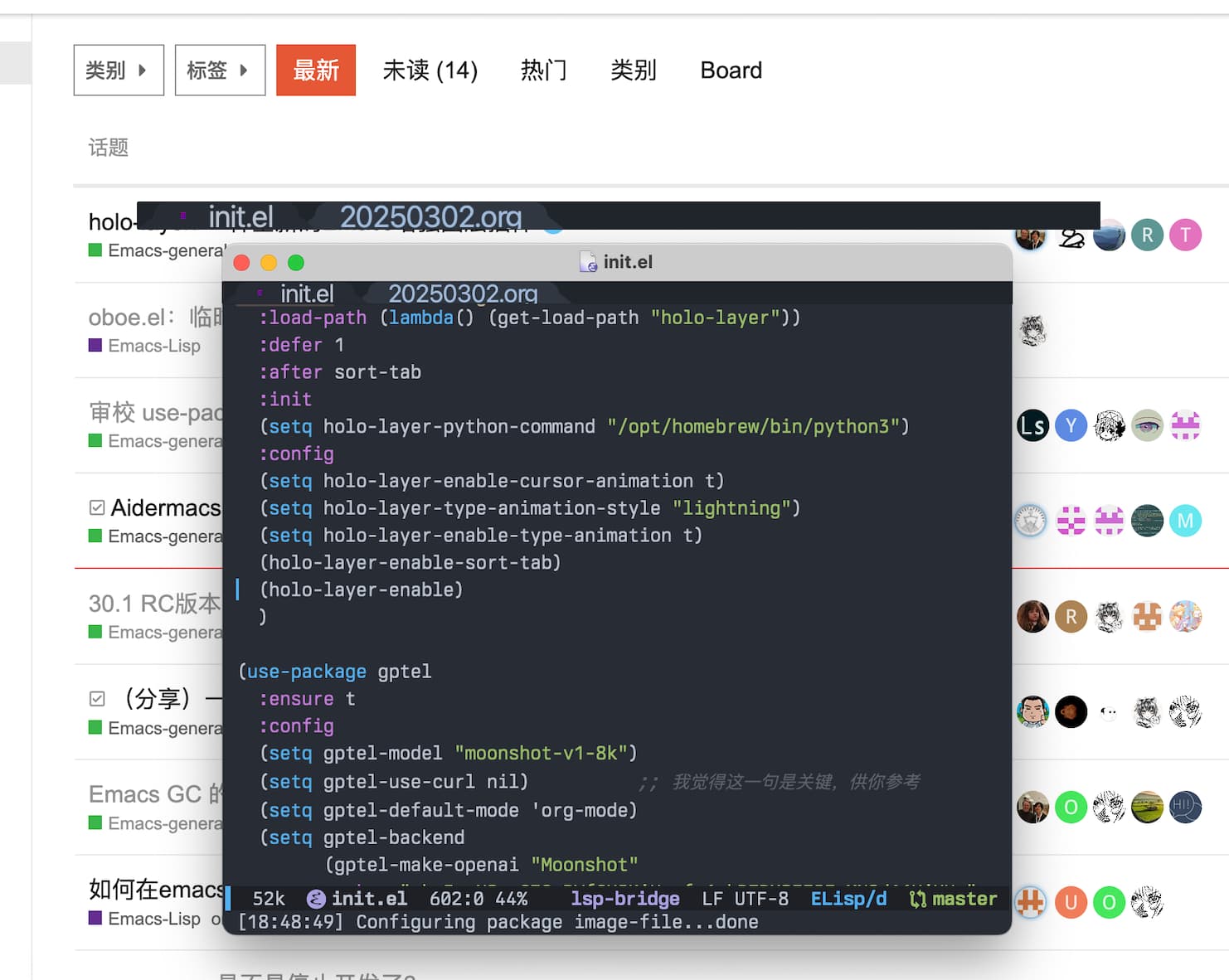Screen dimensions: 1229x980
Task: Close the Emacs window with red button
Action: pyautogui.click(x=242, y=263)
